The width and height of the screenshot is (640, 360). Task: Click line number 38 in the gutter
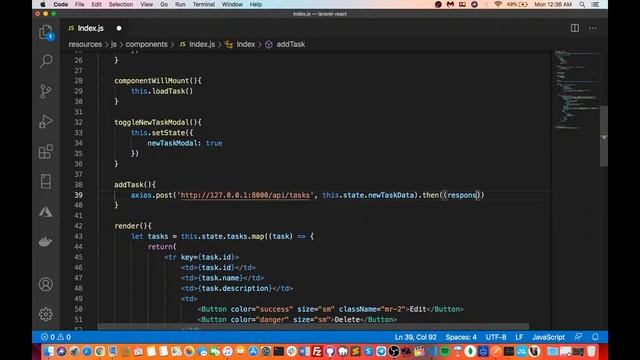[x=78, y=184]
